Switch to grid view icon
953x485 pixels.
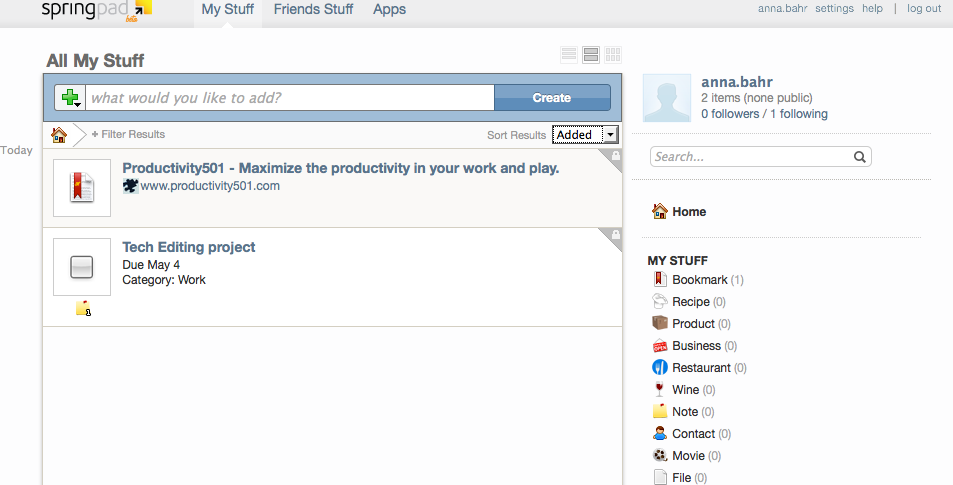click(x=613, y=55)
